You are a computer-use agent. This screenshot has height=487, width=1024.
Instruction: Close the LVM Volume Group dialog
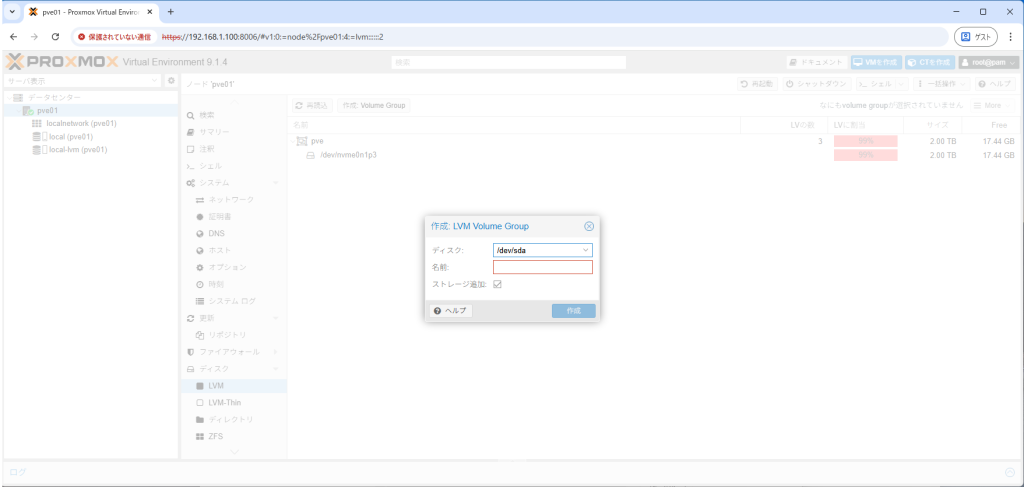point(588,226)
